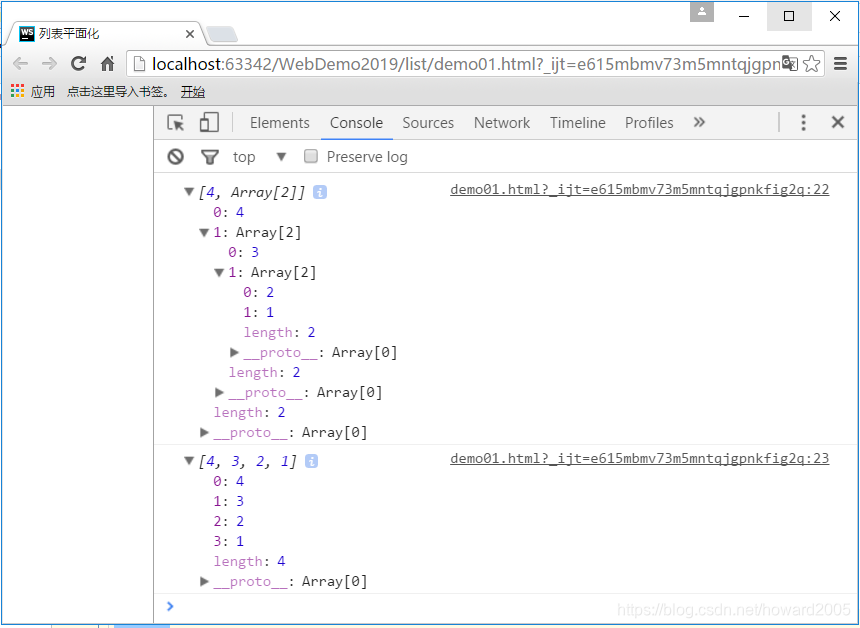Bookmark page with star icon
Screen dimensions: 860x628
tap(812, 64)
